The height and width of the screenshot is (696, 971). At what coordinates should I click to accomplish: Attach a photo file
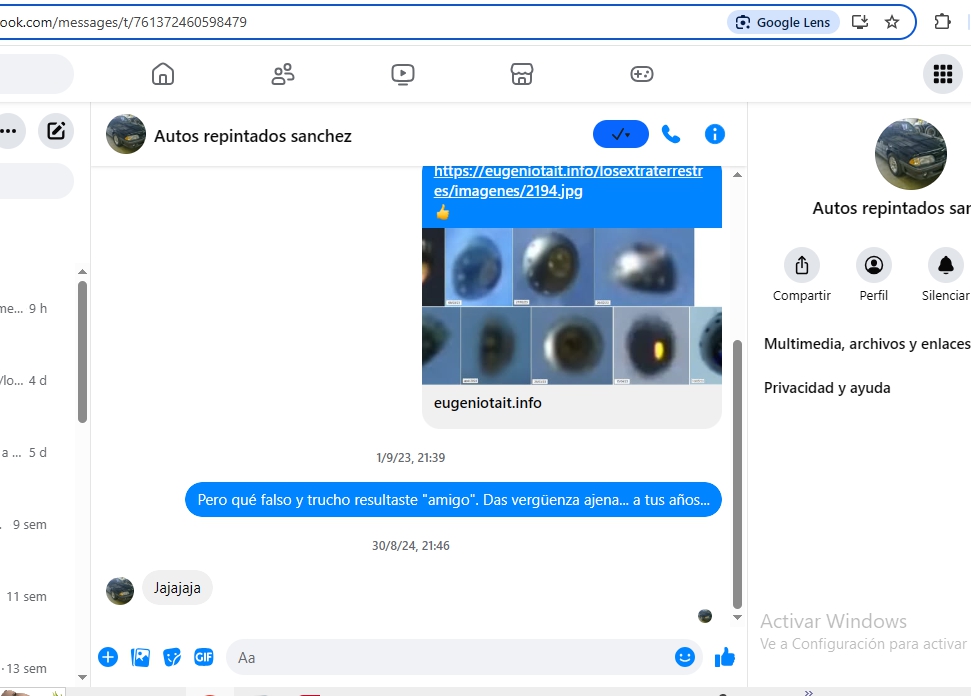[x=141, y=657]
